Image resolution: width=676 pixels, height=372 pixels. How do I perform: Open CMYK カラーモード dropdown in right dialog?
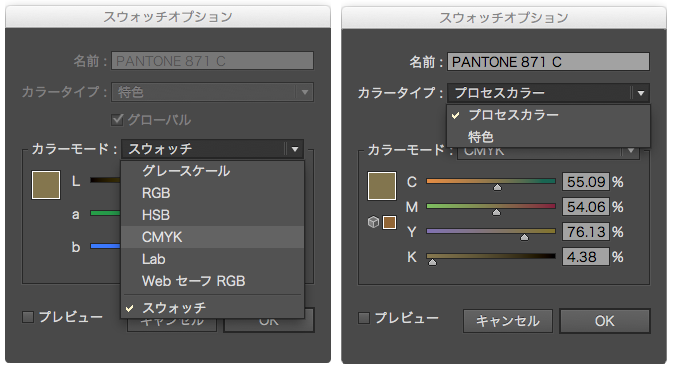[548, 152]
